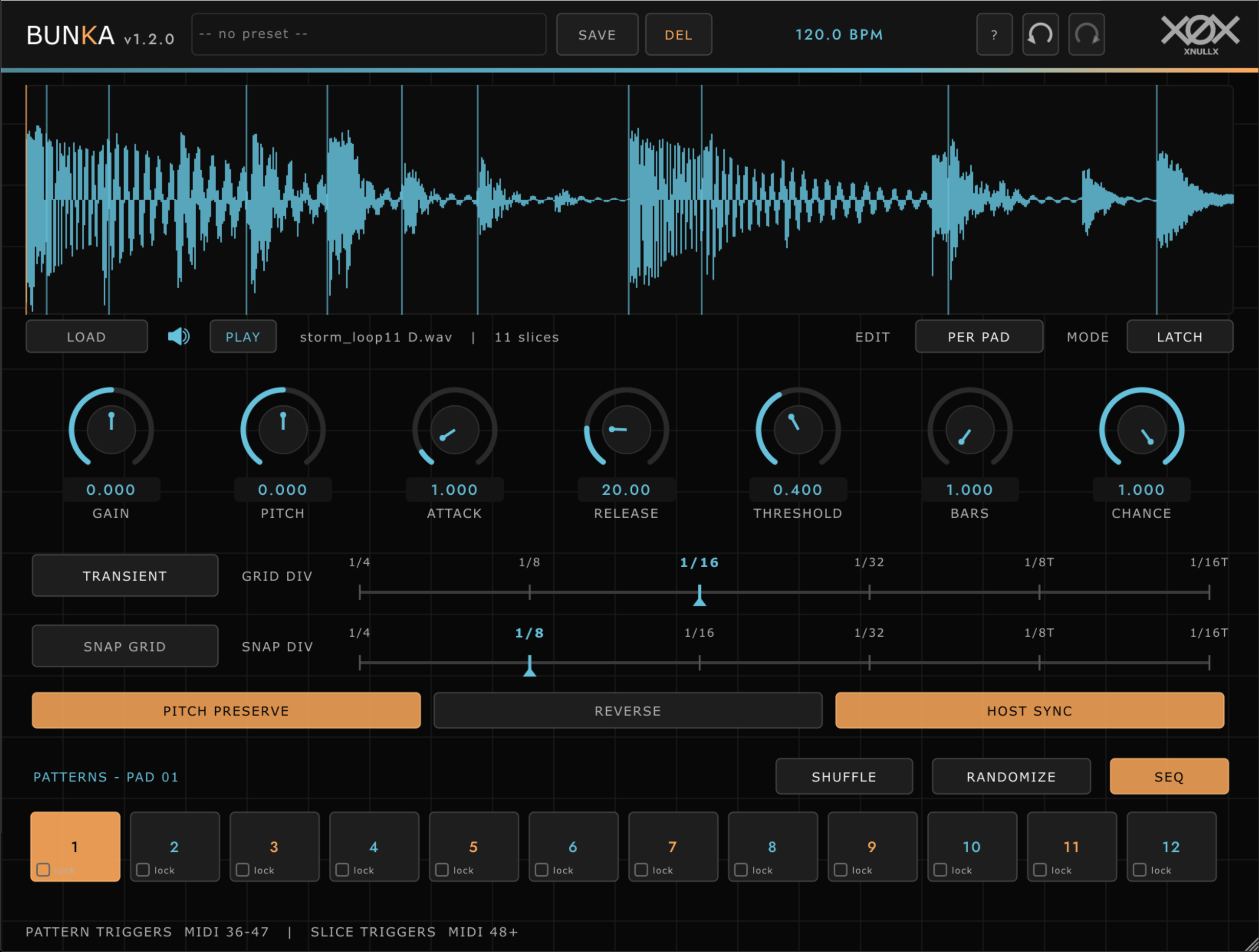Click the Gain value field 0.000
Image resolution: width=1259 pixels, height=952 pixels.
(x=111, y=490)
